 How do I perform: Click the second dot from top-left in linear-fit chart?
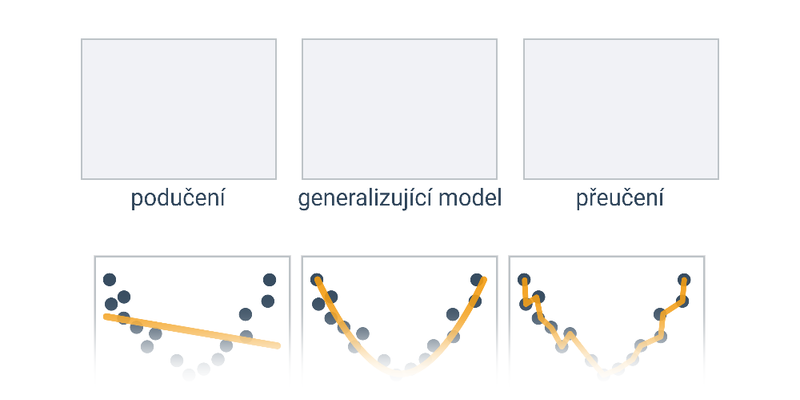[x=123, y=296]
